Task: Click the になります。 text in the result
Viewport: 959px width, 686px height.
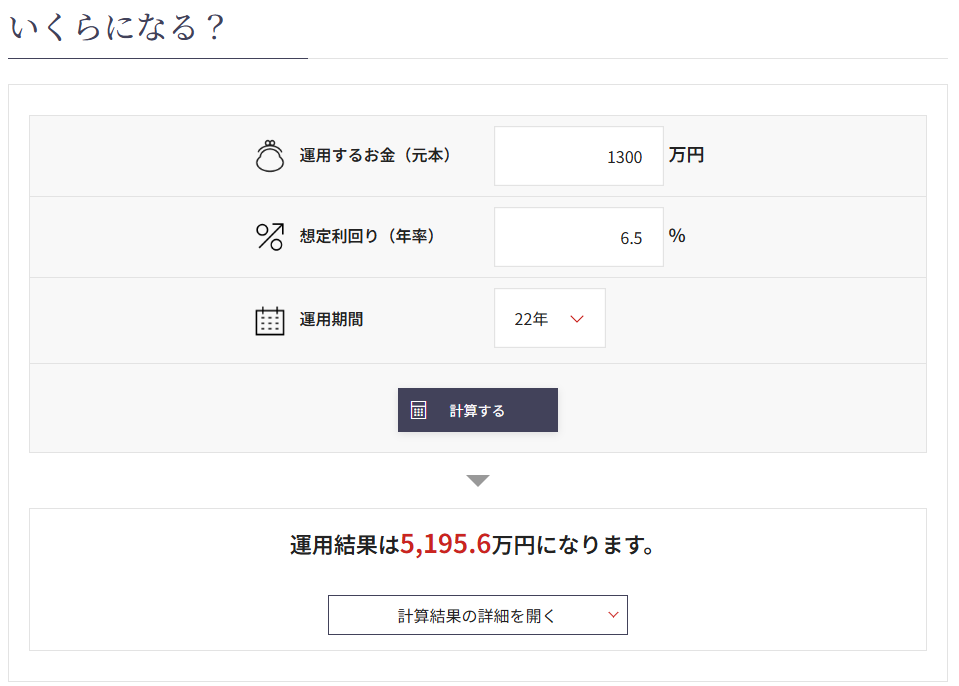Action: click(596, 546)
